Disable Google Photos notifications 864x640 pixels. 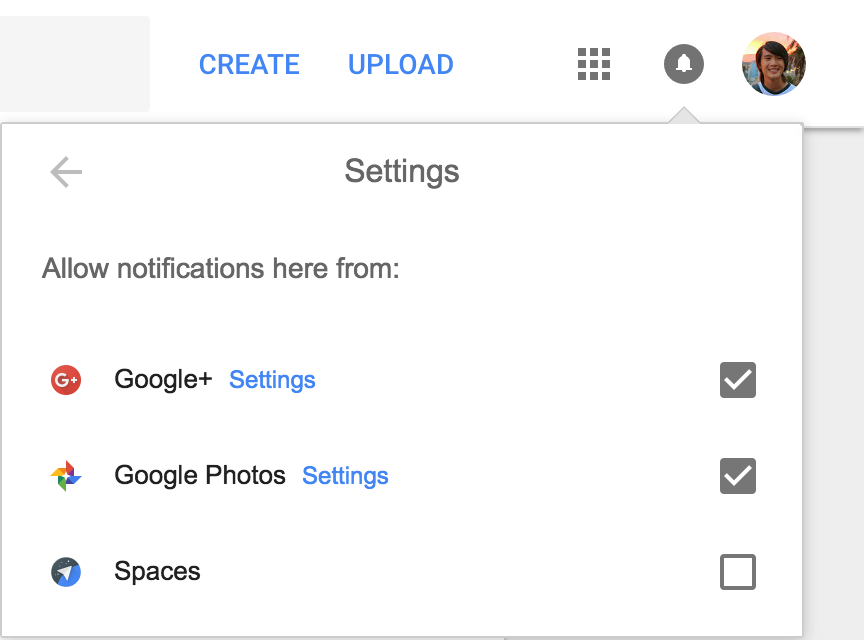pos(737,476)
